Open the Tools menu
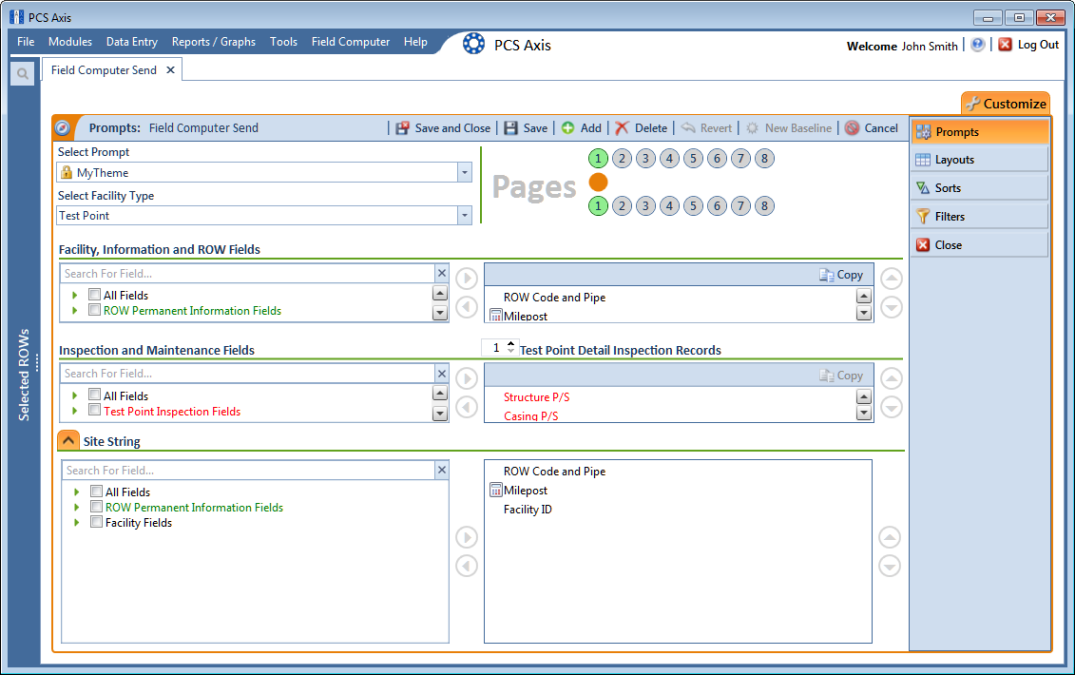The image size is (1075, 675). point(284,42)
